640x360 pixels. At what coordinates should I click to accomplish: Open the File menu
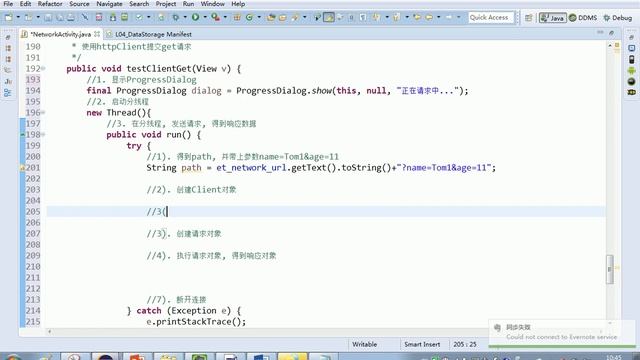pos(8,4)
